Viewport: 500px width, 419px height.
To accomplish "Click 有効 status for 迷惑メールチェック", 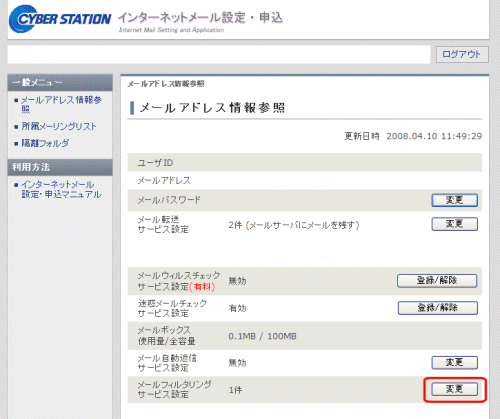I will coord(237,308).
